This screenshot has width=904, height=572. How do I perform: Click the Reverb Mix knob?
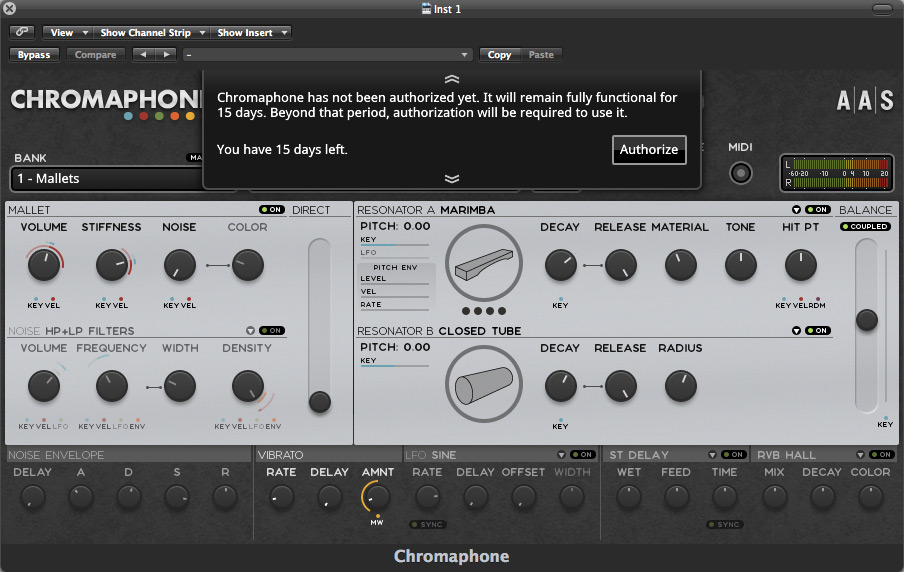pos(774,498)
